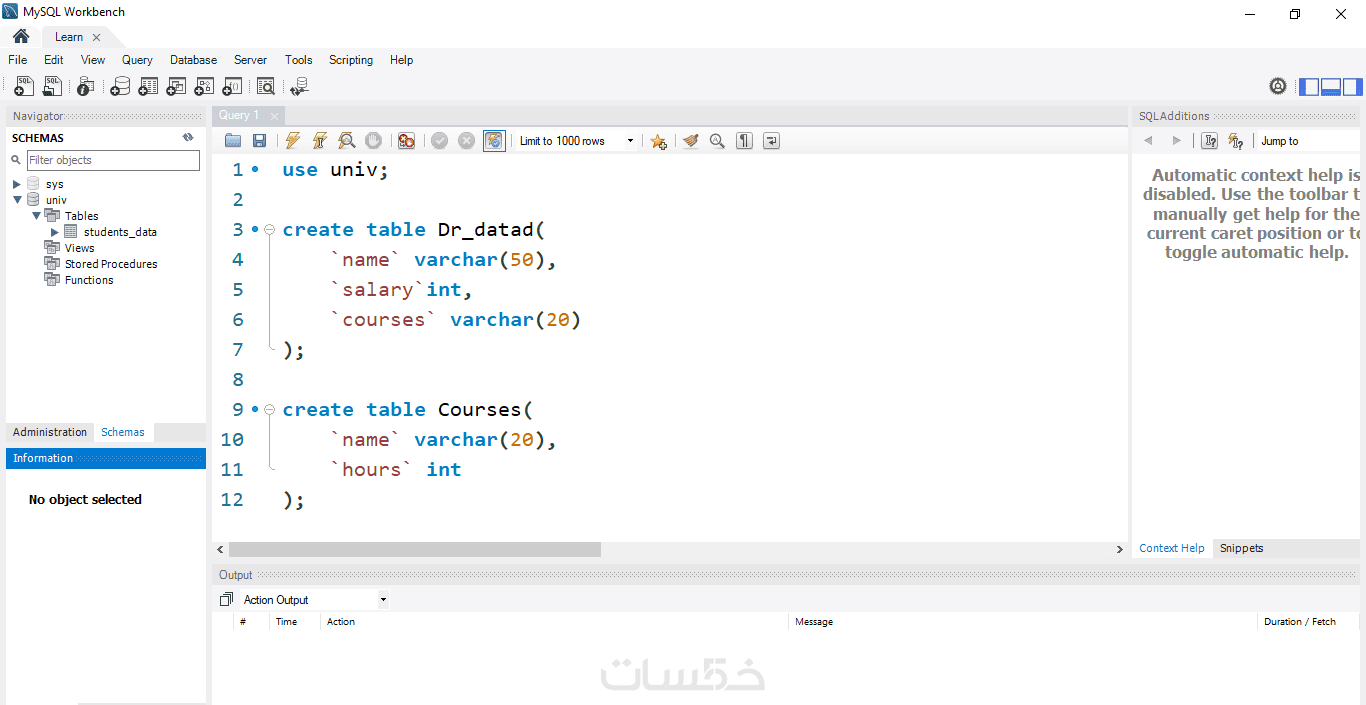Create a new view icon
Viewport: 1366px width, 705px height.
pos(176,86)
